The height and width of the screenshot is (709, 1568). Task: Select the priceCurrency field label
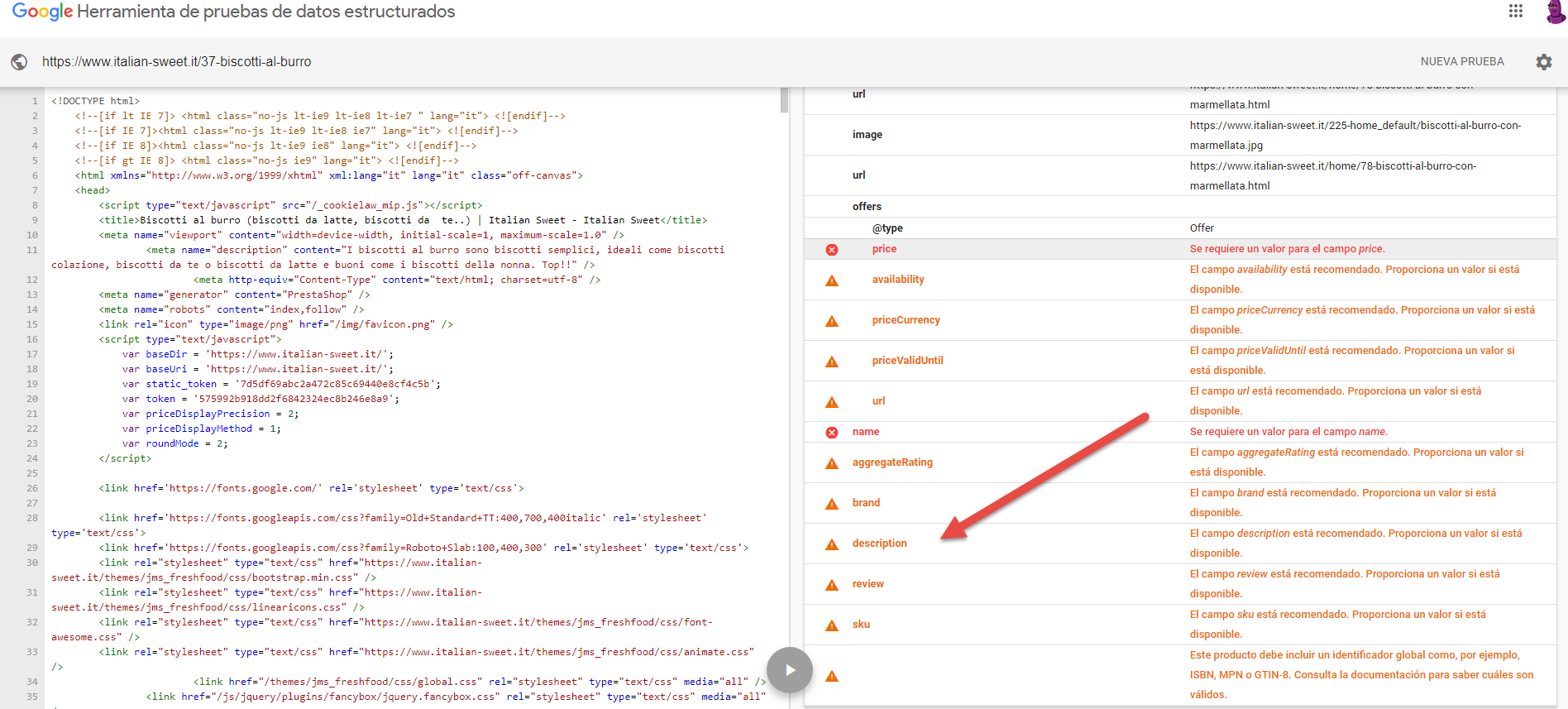tap(906, 320)
